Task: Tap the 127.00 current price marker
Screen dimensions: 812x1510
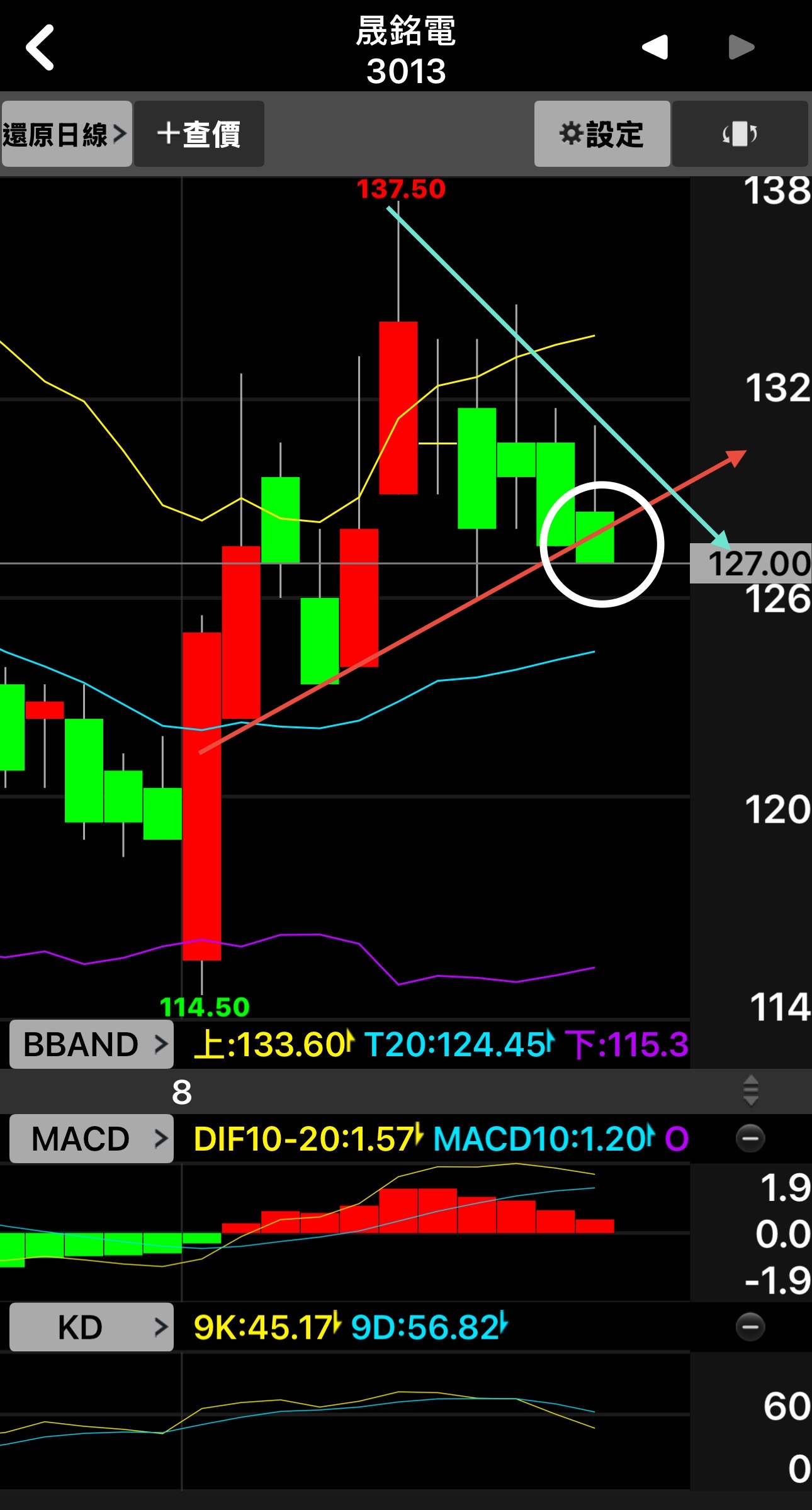Action: (751, 563)
